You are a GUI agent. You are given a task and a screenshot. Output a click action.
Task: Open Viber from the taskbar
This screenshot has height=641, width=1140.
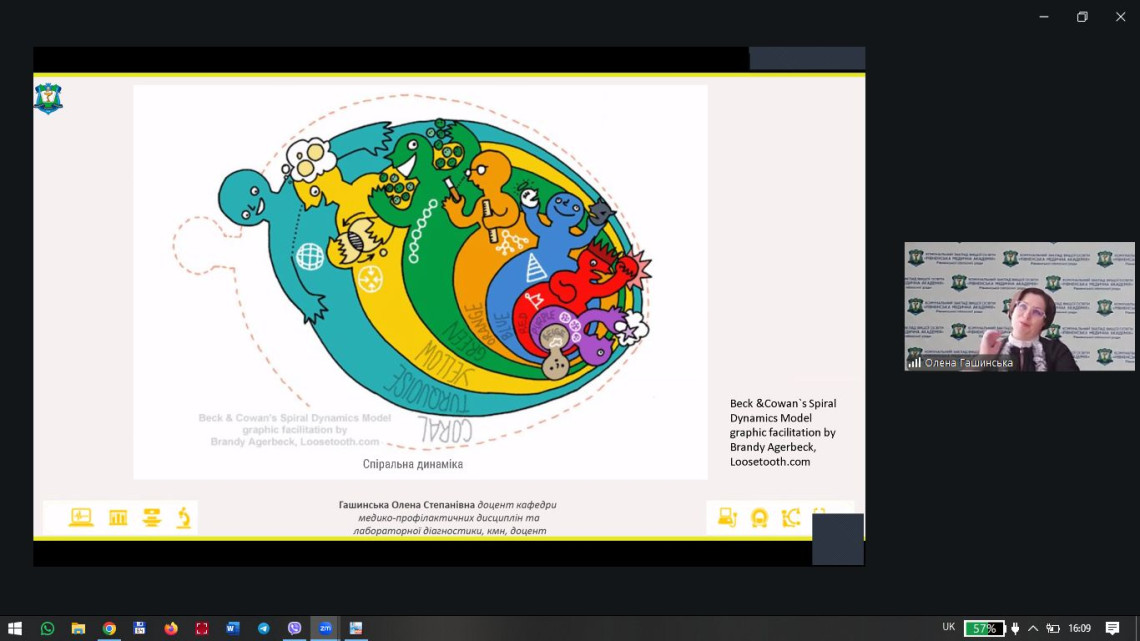294,629
